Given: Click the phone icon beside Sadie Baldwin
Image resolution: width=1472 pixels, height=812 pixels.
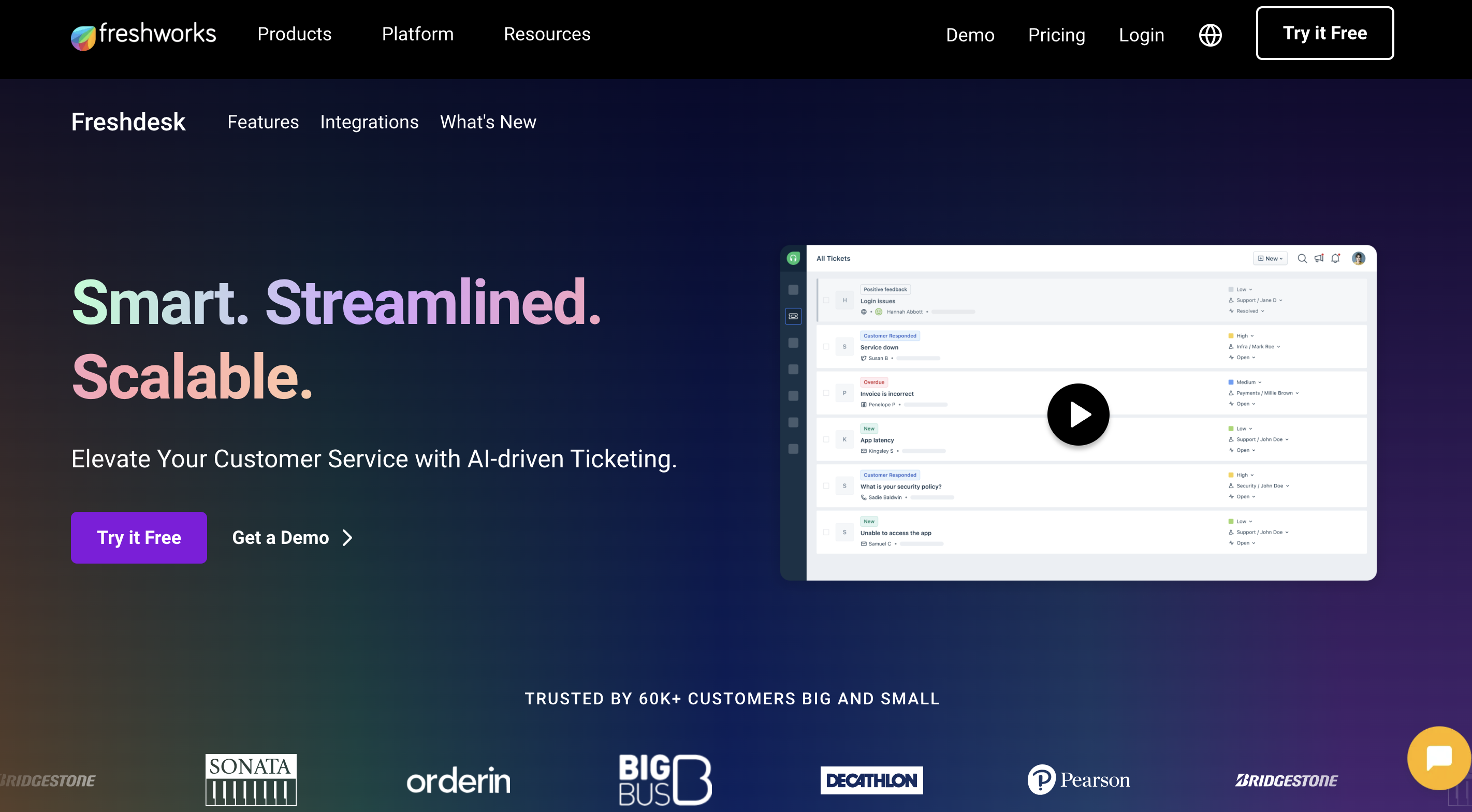Looking at the screenshot, I should (x=864, y=497).
